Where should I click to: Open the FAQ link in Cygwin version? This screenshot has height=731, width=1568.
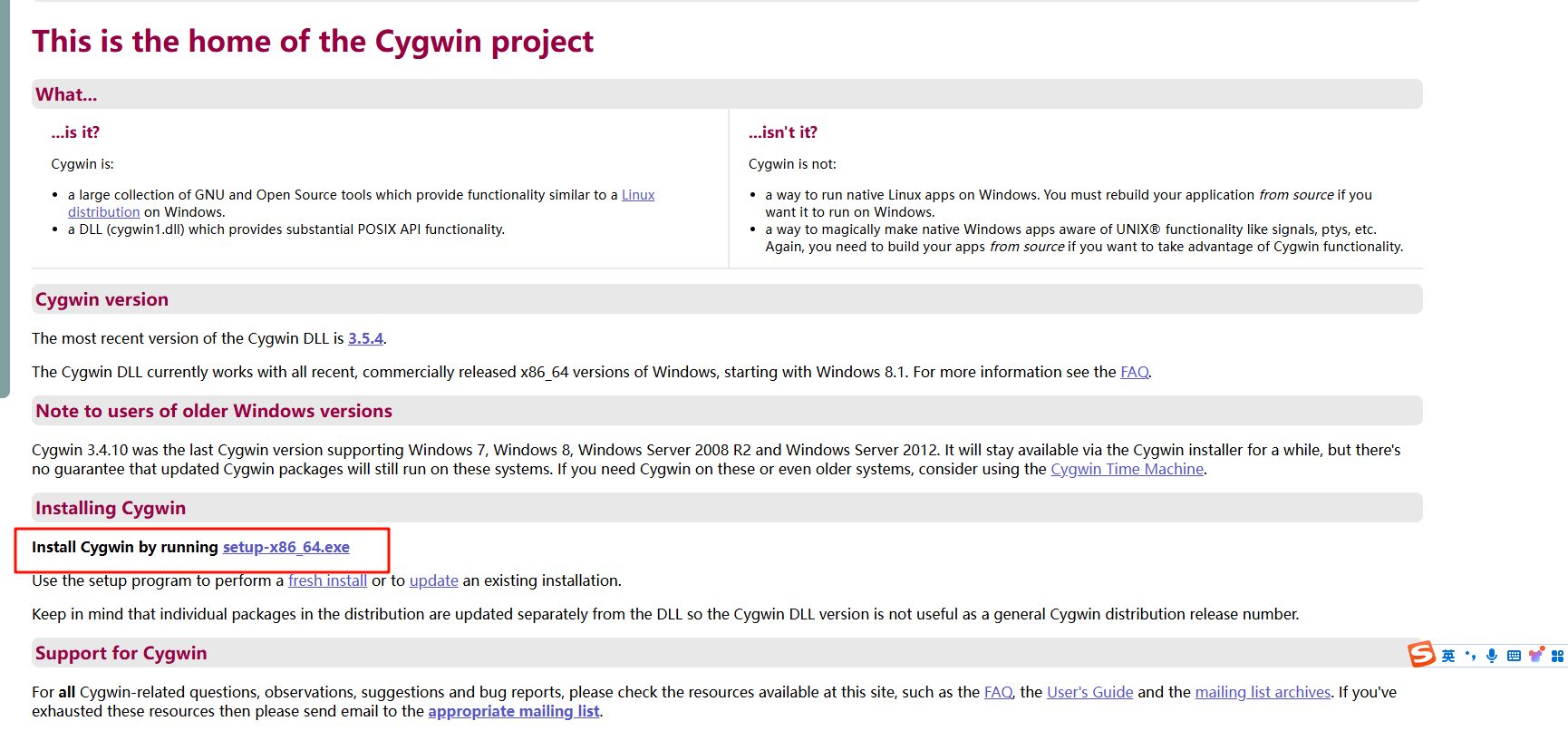click(x=1134, y=372)
